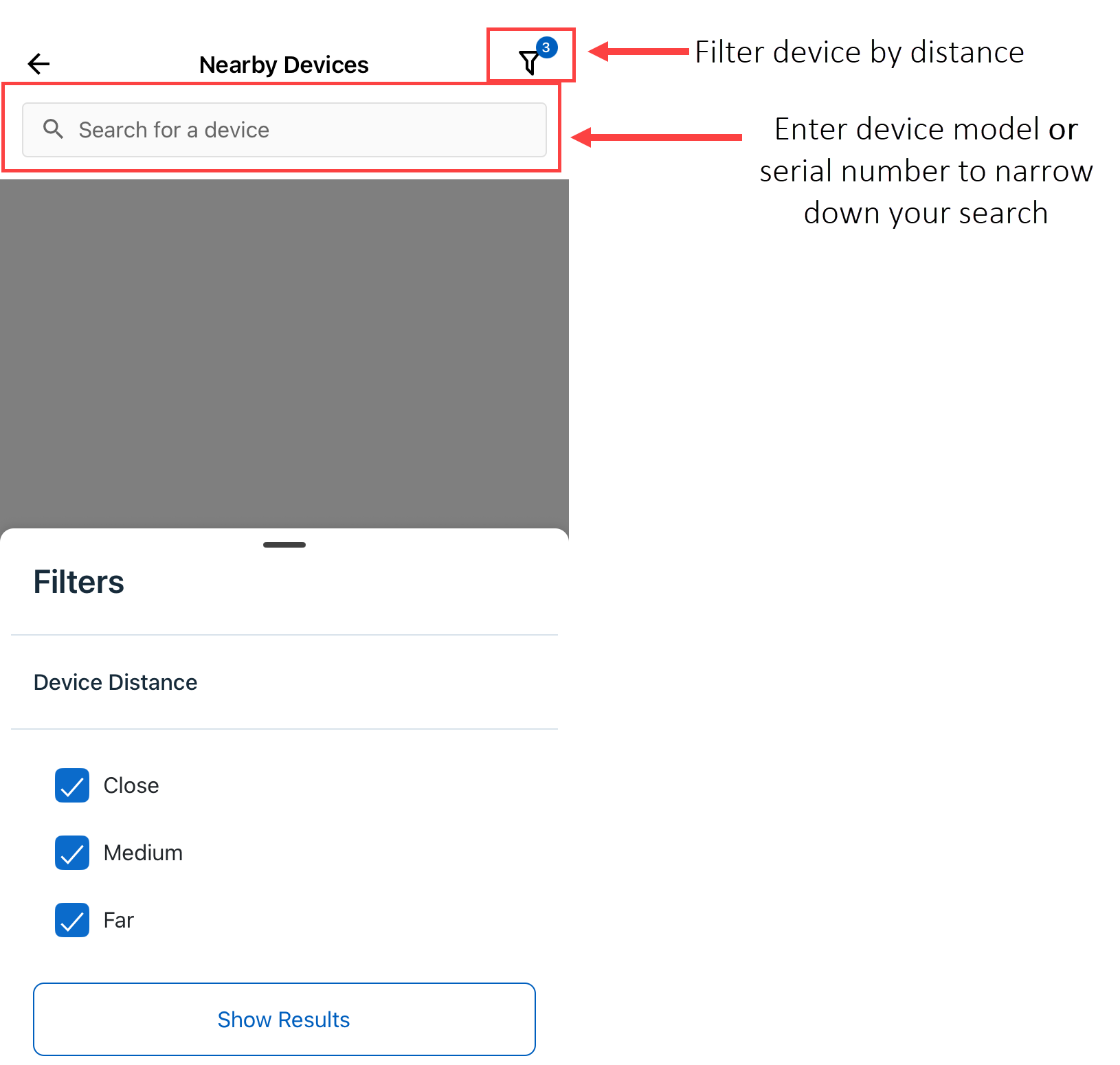Tap the Show Results button
1120x1065 pixels.
[x=284, y=1019]
